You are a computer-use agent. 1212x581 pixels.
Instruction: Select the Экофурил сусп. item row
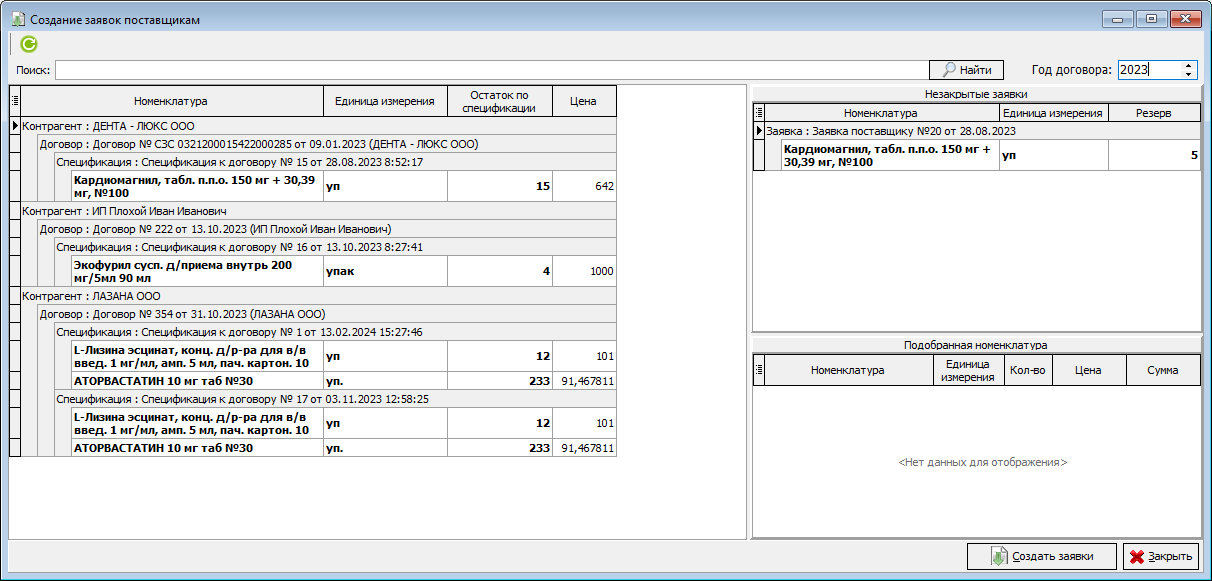point(190,271)
